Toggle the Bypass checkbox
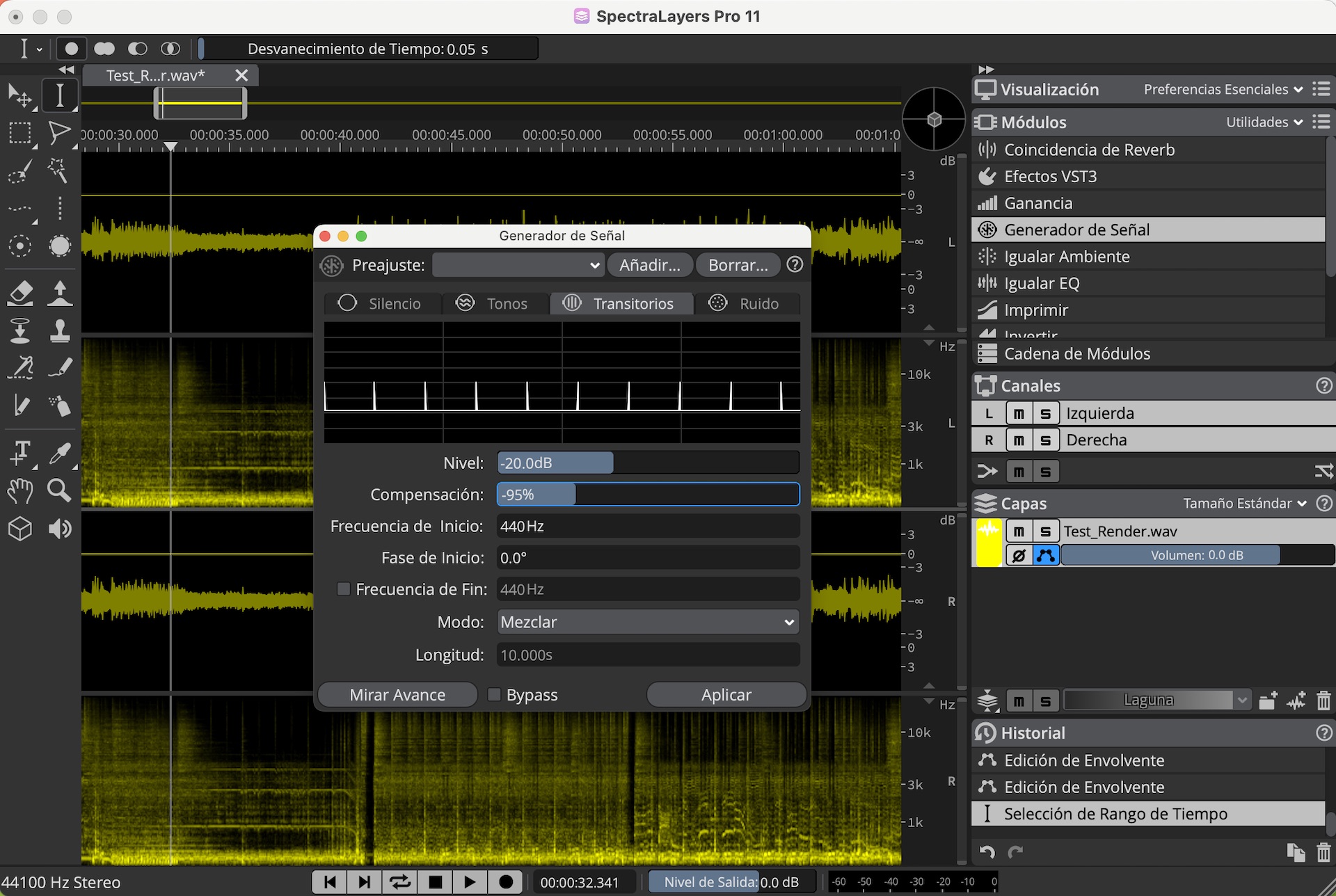The width and height of the screenshot is (1336, 896). click(494, 694)
